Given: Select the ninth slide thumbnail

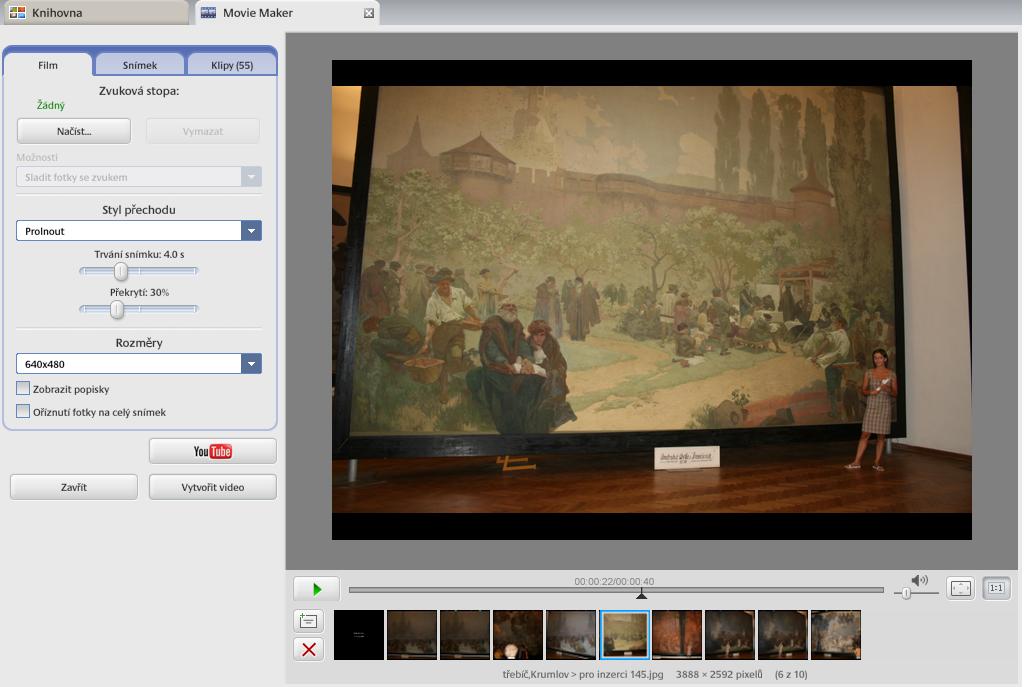Looking at the screenshot, I should pyautogui.click(x=783, y=635).
